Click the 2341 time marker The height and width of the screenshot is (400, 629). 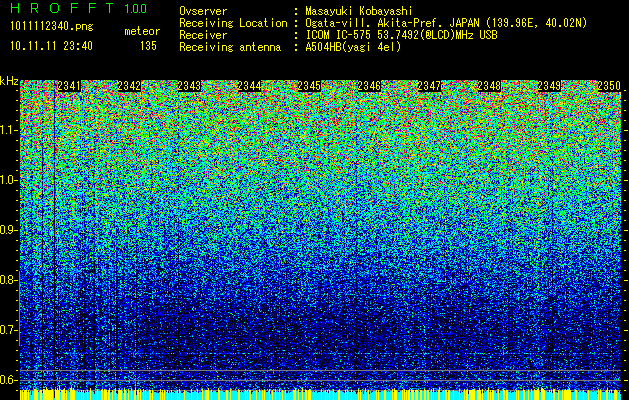(x=69, y=86)
